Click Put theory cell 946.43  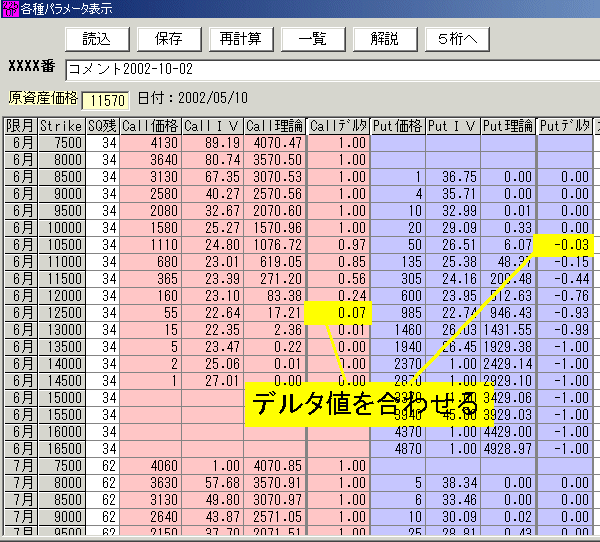pyautogui.click(x=508, y=313)
